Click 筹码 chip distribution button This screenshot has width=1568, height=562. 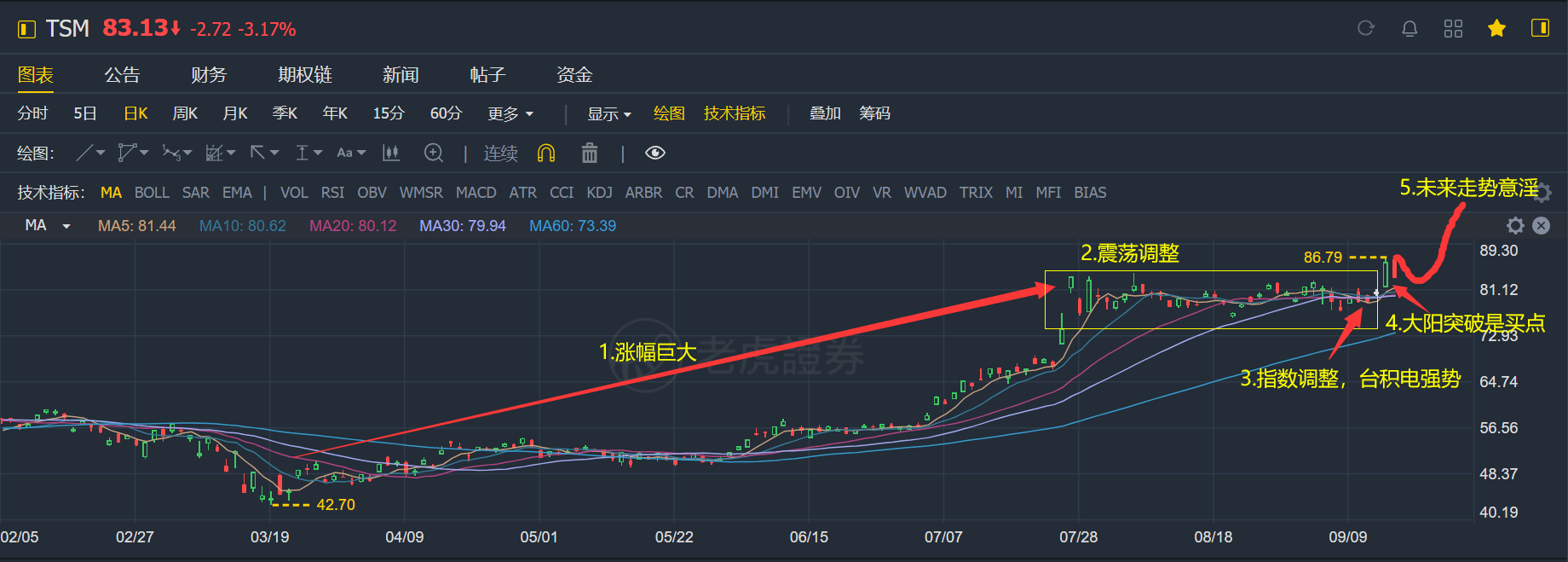pos(874,113)
